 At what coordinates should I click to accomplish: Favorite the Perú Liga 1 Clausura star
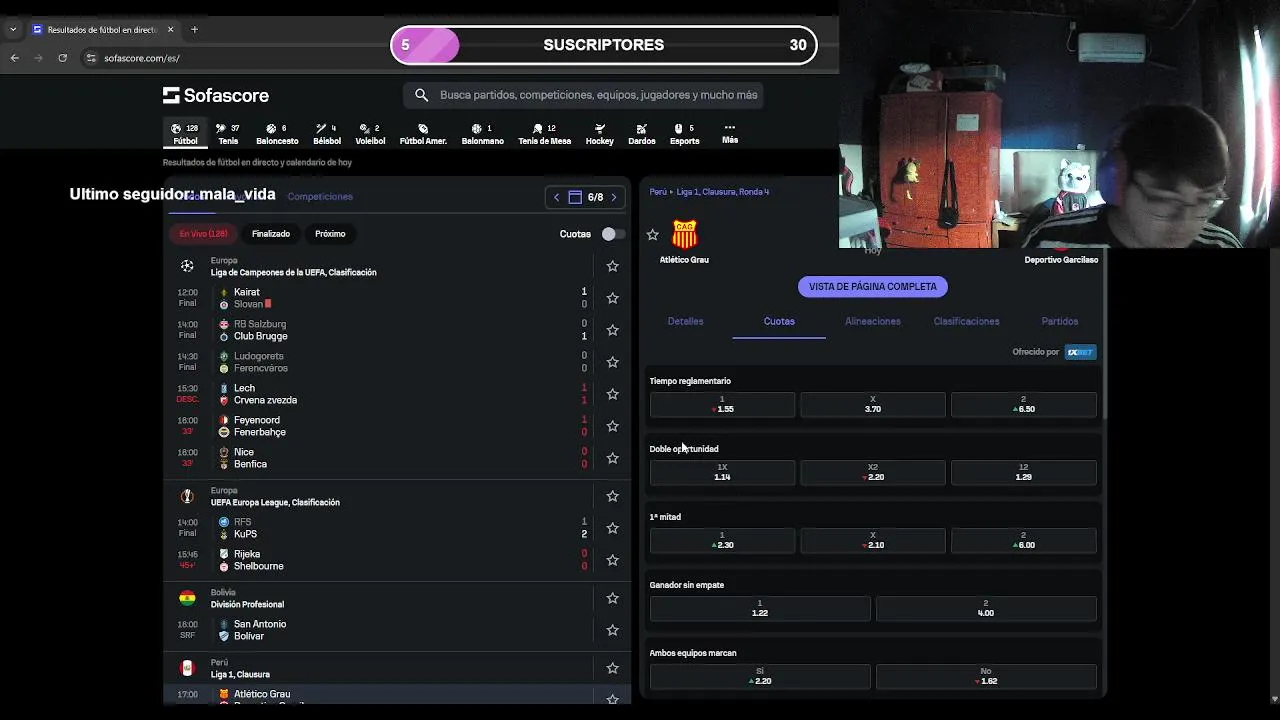tap(612, 668)
